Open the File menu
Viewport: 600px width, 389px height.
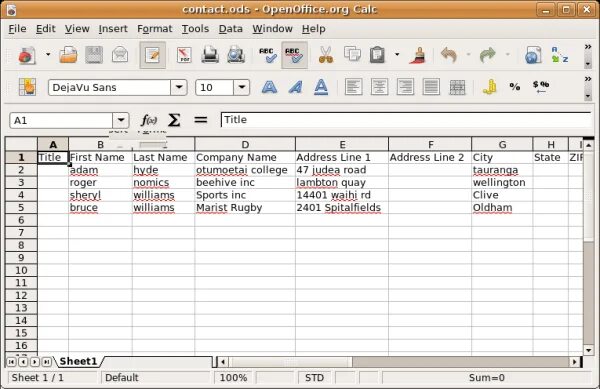coord(17,29)
